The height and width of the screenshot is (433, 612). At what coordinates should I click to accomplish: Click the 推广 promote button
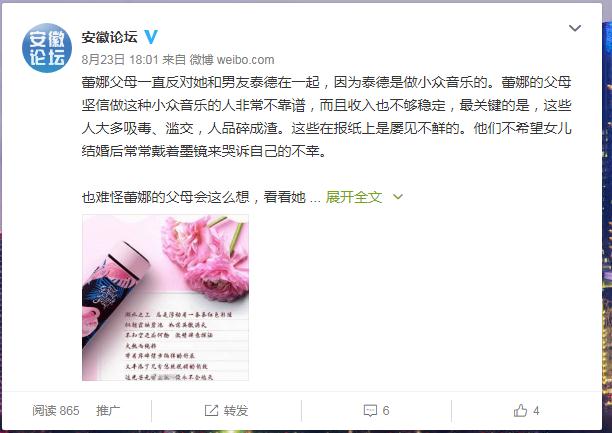tap(108, 411)
